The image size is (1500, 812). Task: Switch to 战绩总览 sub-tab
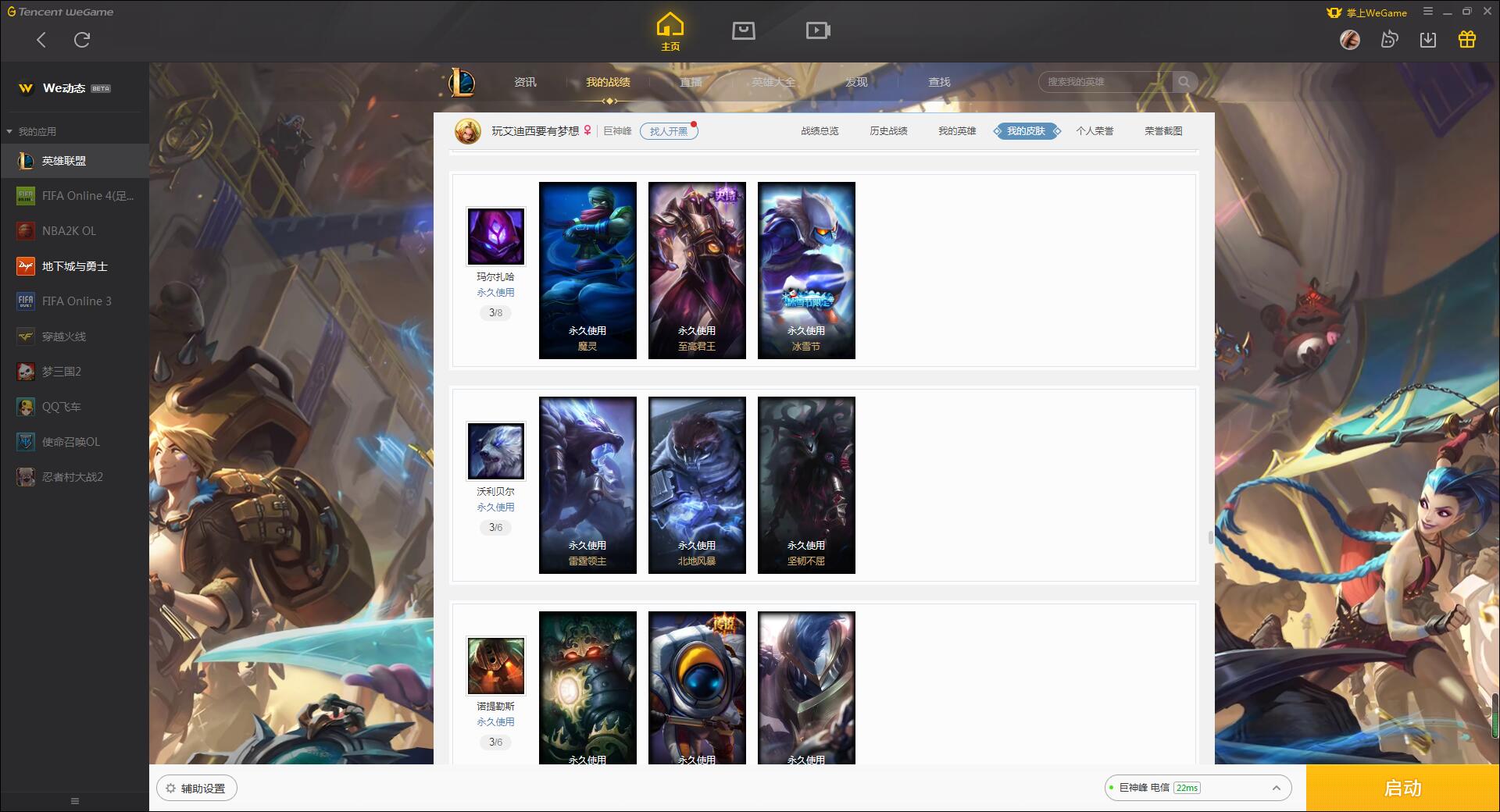(820, 131)
